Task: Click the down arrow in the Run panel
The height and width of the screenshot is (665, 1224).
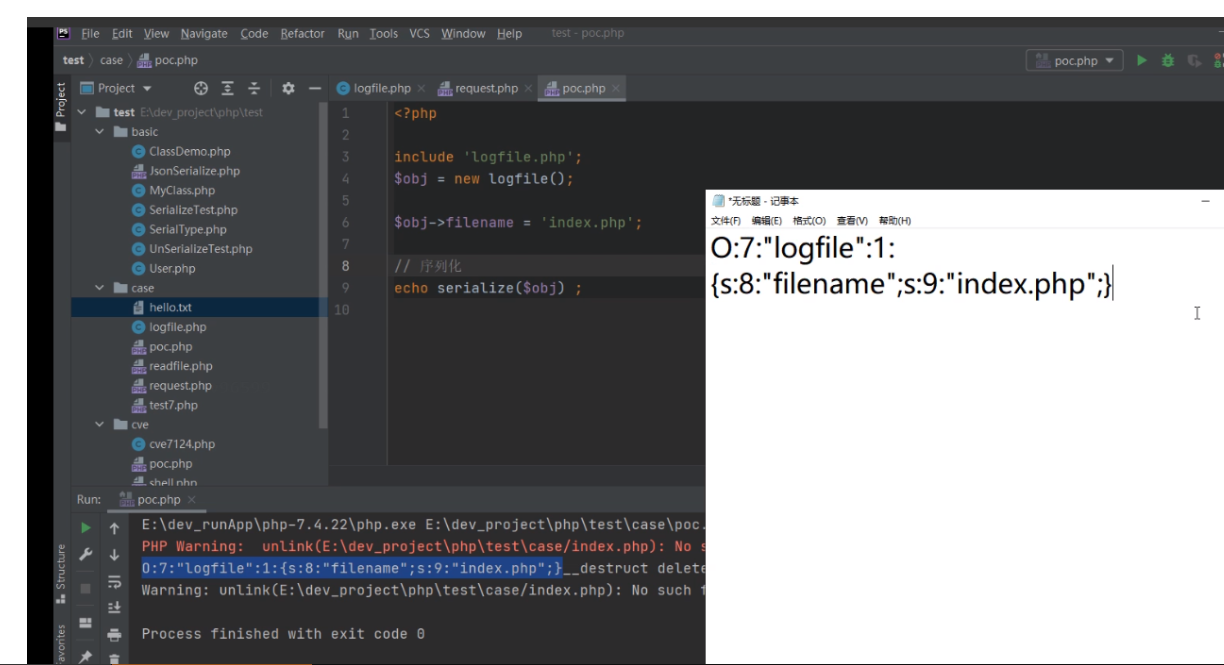Action: pos(114,554)
